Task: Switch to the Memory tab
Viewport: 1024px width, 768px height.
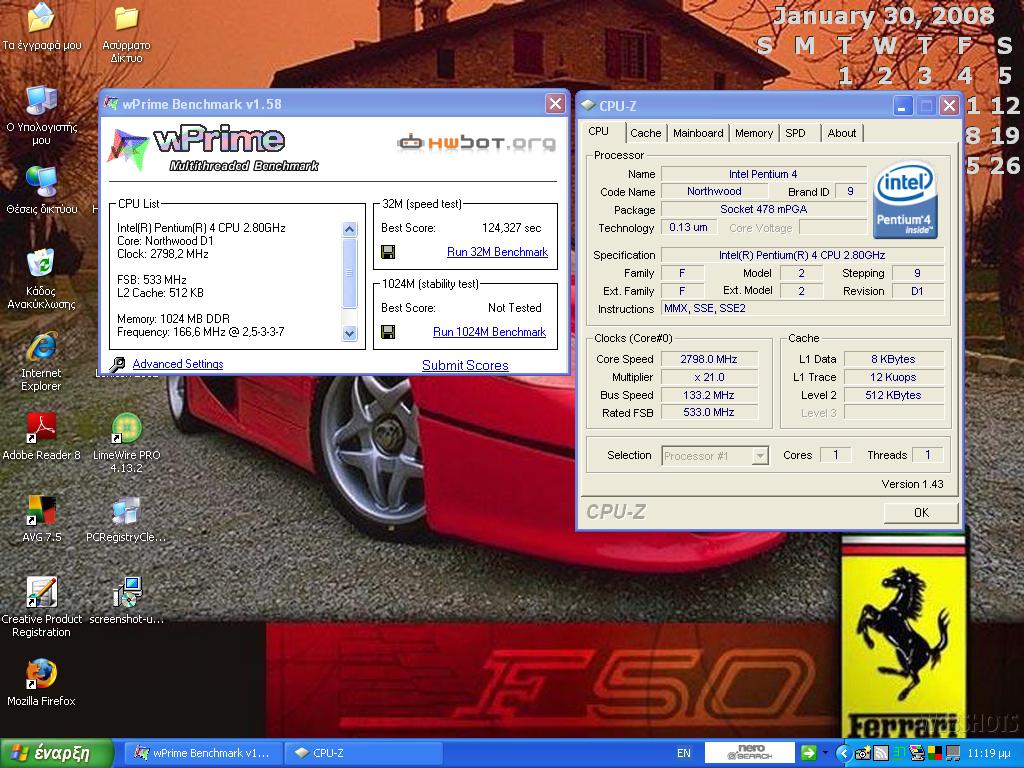Action: [754, 133]
